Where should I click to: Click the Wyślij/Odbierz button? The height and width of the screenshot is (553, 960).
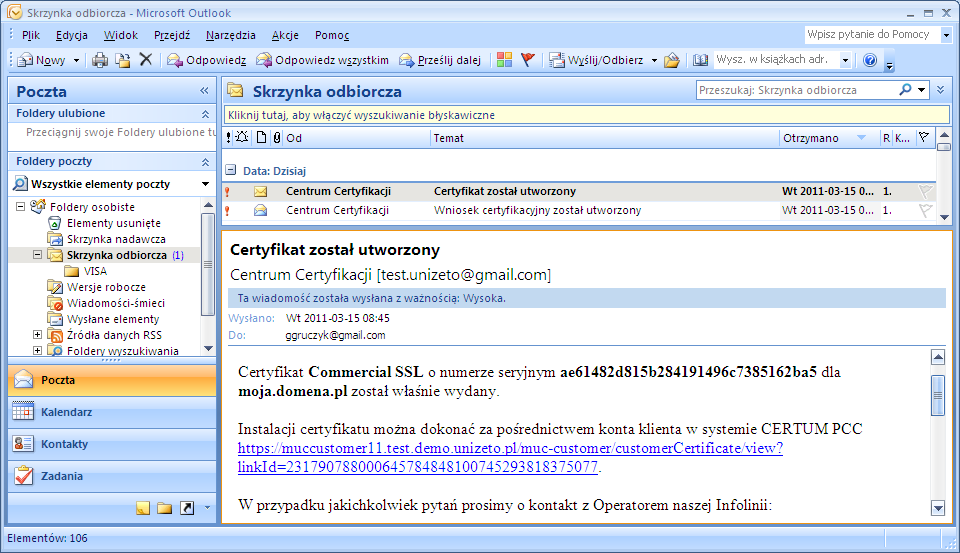[596, 60]
